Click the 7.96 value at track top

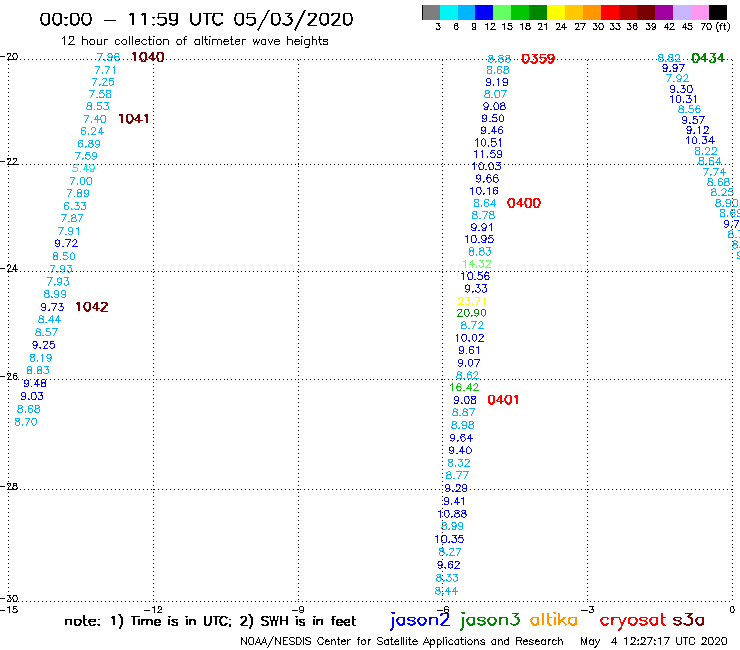click(x=108, y=57)
